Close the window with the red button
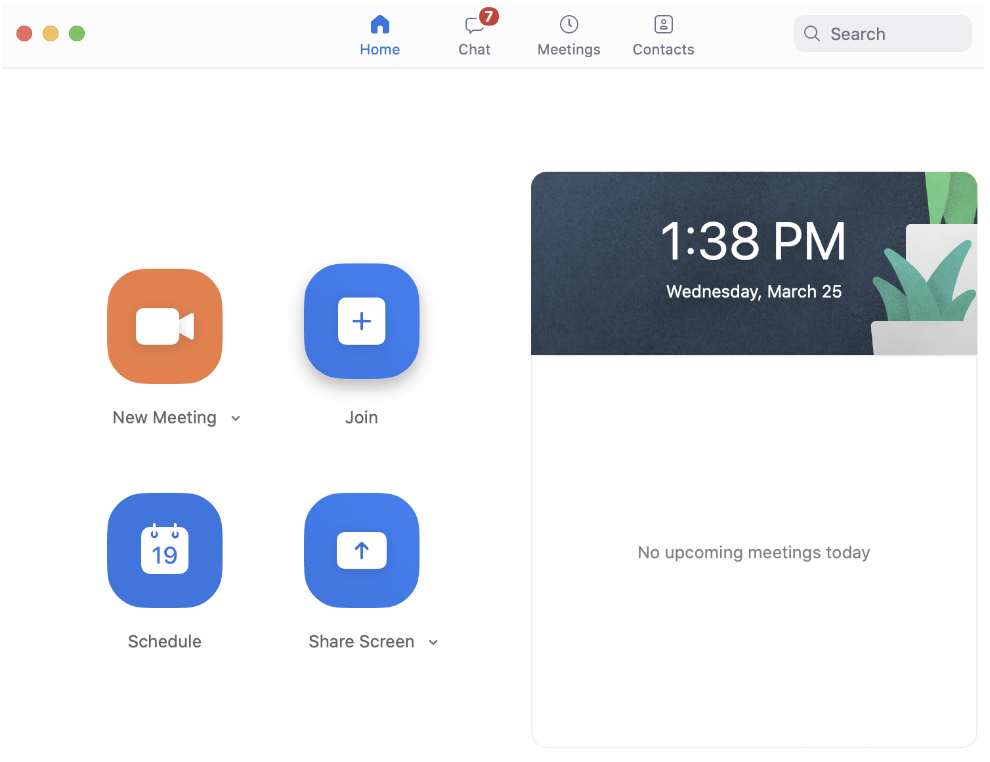Screen dimensions: 990x762 [24, 33]
